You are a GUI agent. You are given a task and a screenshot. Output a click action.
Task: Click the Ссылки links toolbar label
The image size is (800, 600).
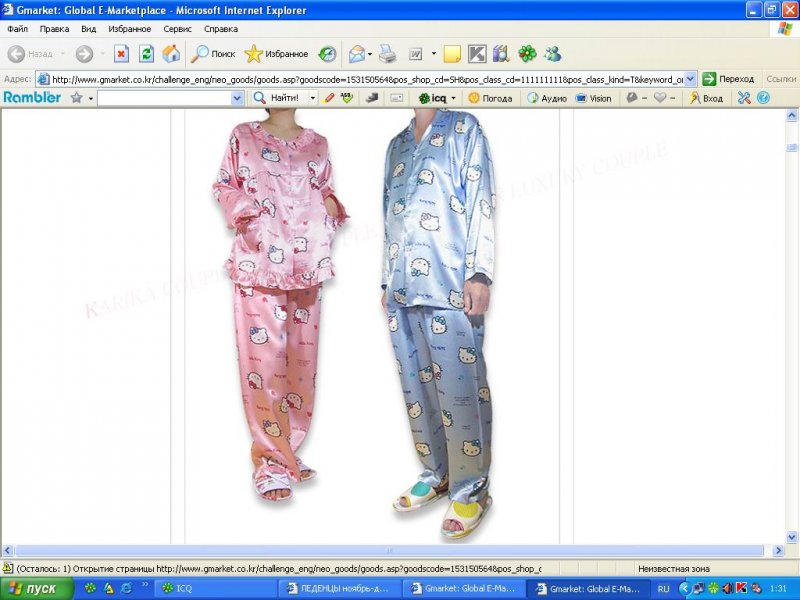click(x=781, y=79)
